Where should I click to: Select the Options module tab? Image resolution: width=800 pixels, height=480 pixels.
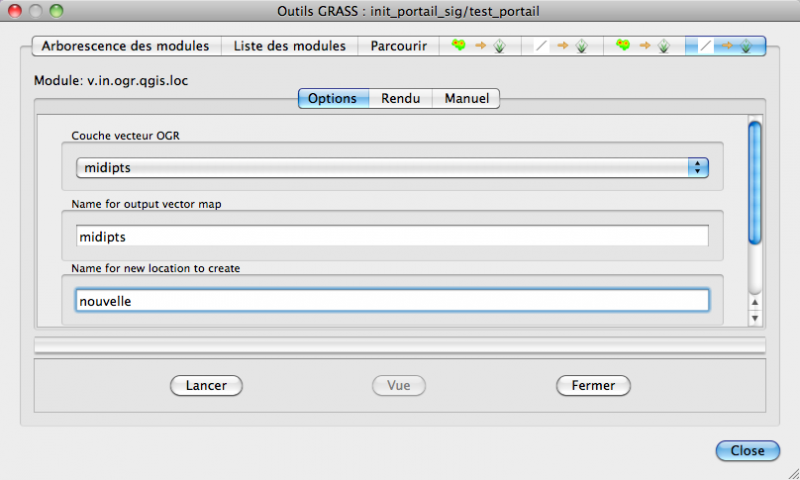(333, 98)
